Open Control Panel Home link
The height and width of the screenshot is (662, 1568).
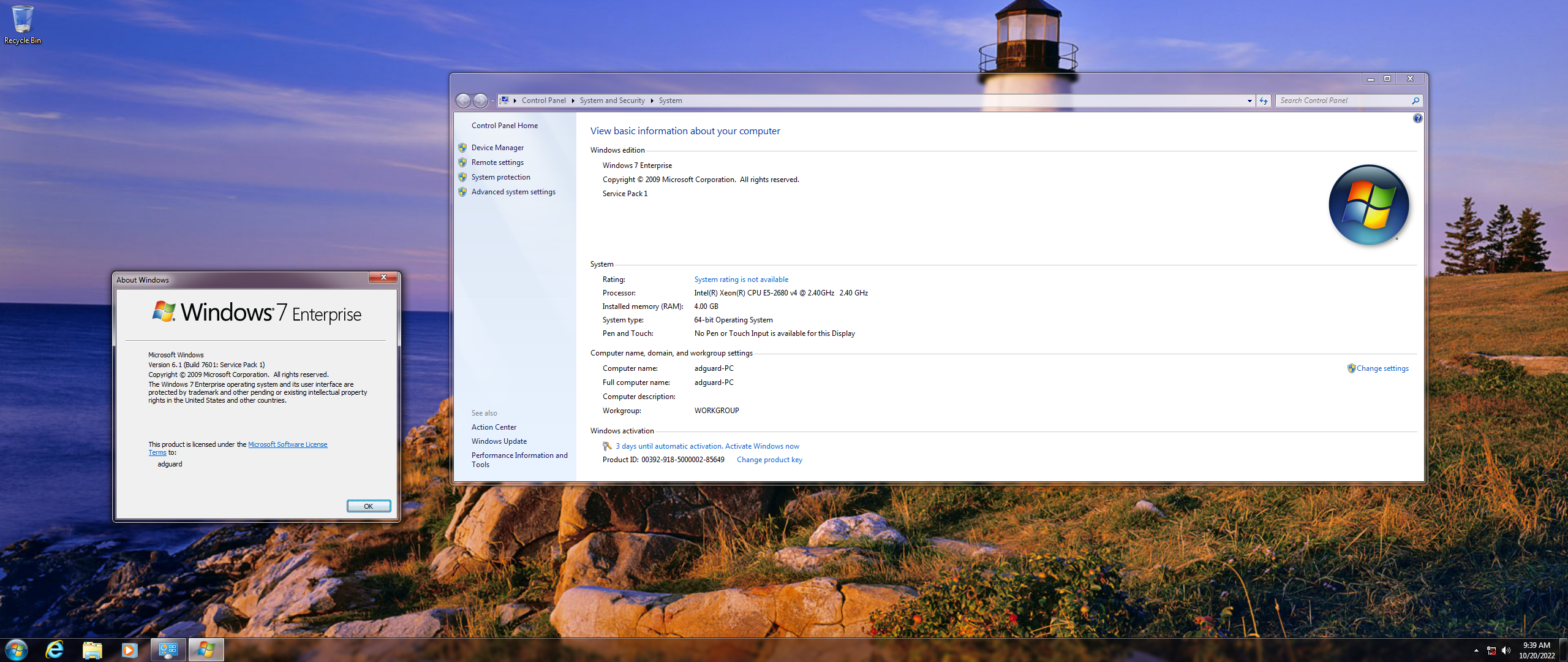[x=505, y=126]
